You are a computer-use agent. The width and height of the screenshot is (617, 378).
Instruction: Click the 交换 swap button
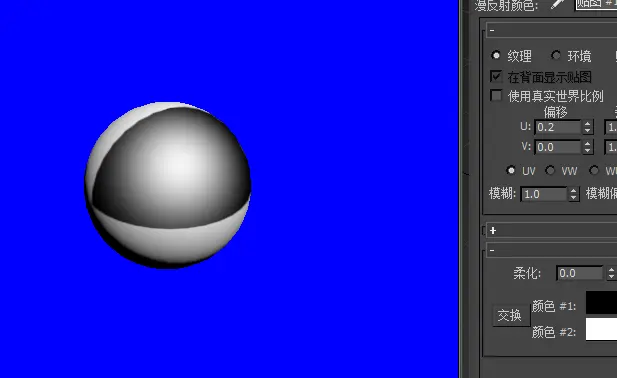[x=510, y=315]
